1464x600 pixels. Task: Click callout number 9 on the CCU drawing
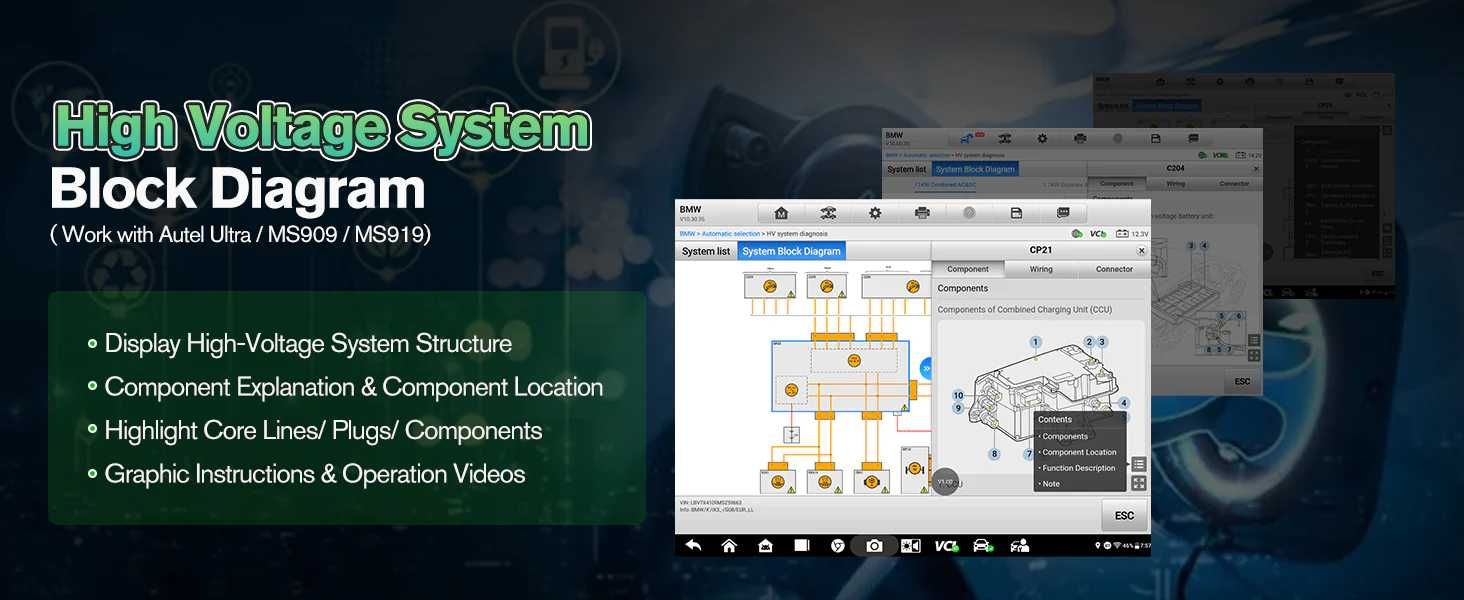click(958, 408)
